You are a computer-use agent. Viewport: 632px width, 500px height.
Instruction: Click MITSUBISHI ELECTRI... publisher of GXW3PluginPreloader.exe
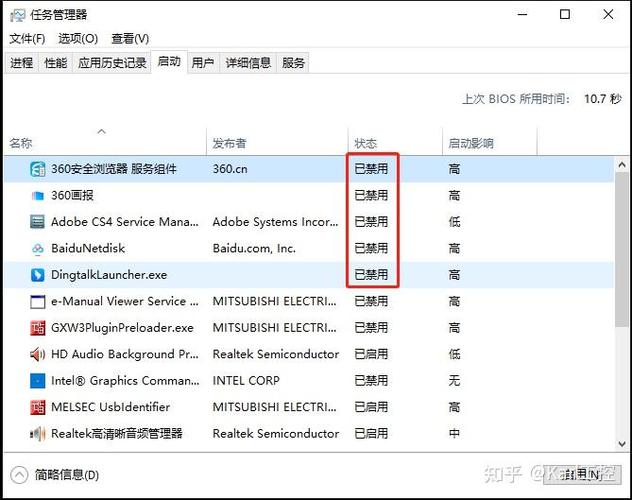pos(274,328)
